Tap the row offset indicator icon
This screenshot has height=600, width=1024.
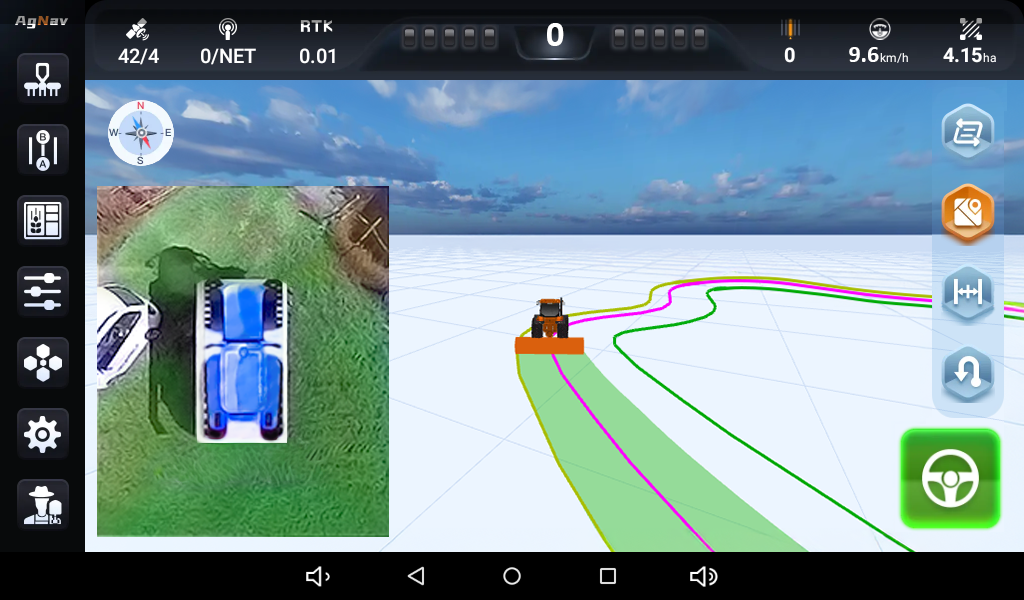pos(790,29)
